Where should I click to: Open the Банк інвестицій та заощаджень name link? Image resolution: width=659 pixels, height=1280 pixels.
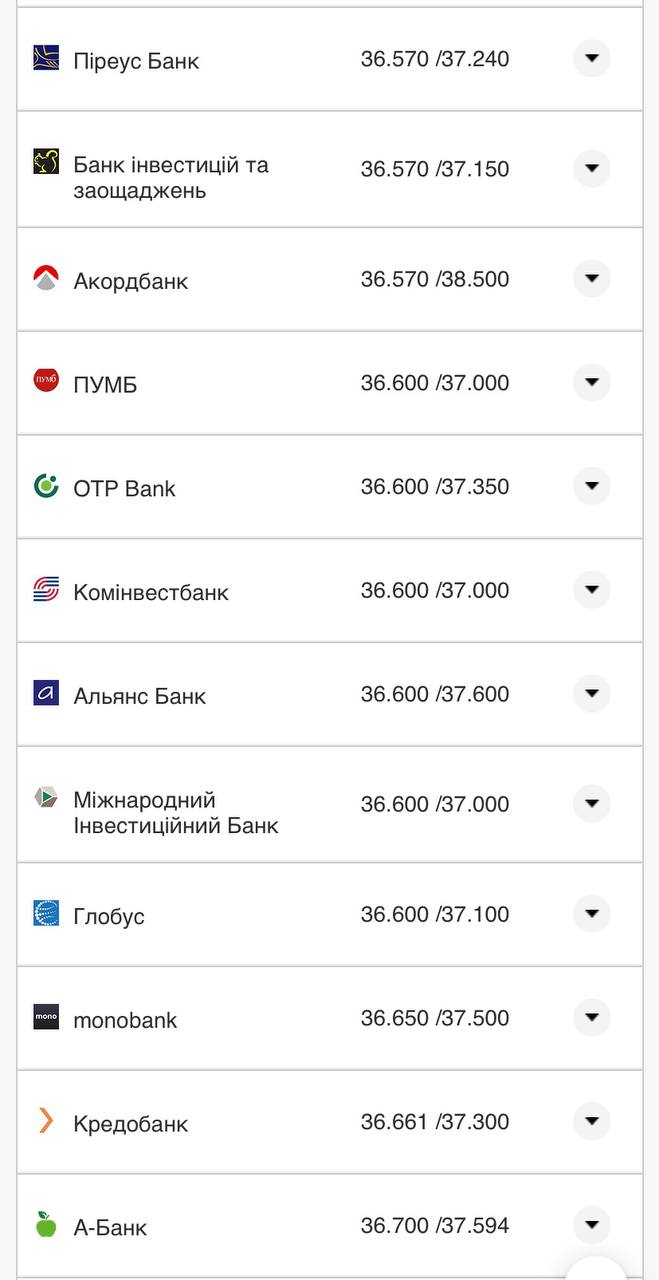click(x=171, y=177)
